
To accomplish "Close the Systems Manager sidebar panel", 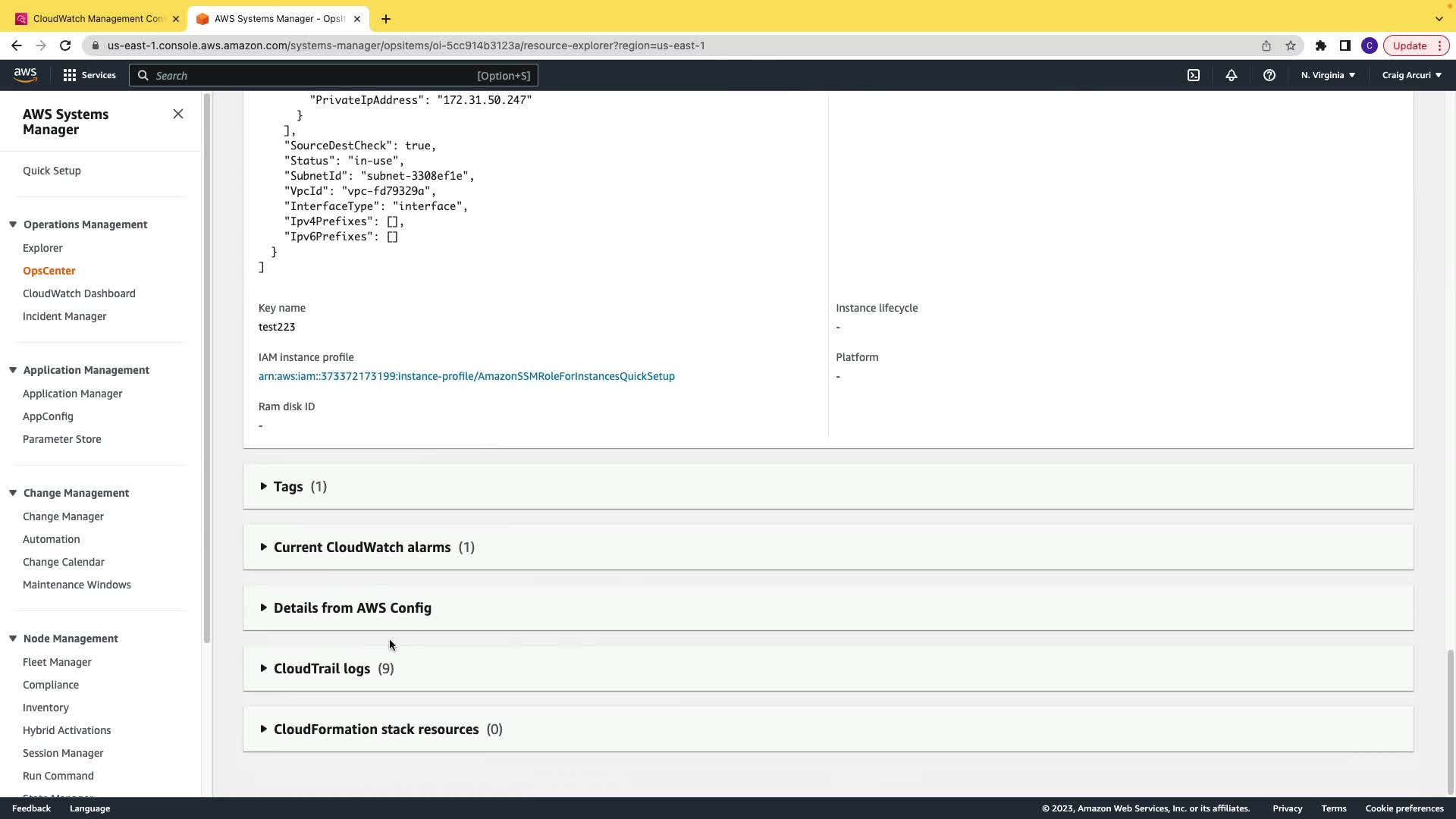I will (x=178, y=114).
